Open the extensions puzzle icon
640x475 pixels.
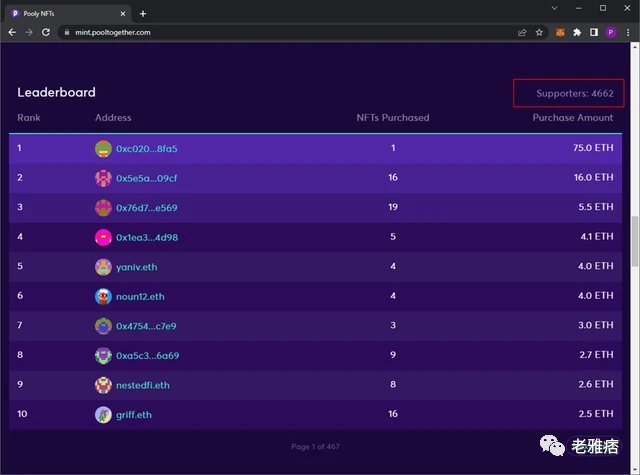point(577,32)
